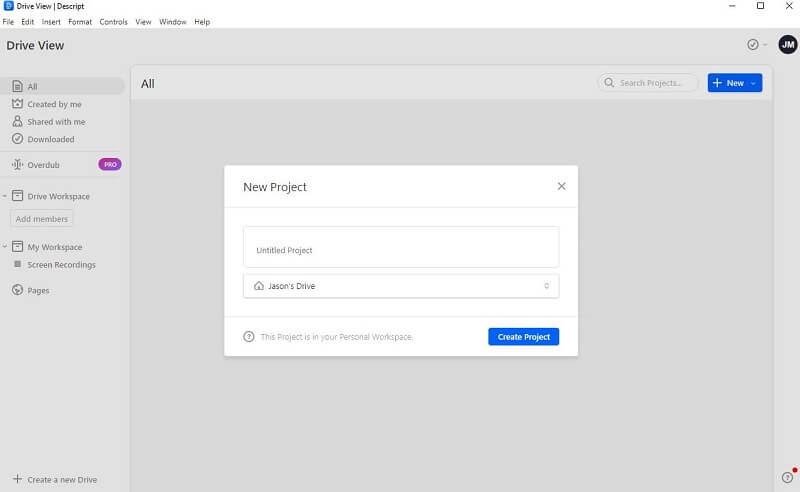Open the help question mark icon
Screen dimensions: 800x492
tap(787, 477)
